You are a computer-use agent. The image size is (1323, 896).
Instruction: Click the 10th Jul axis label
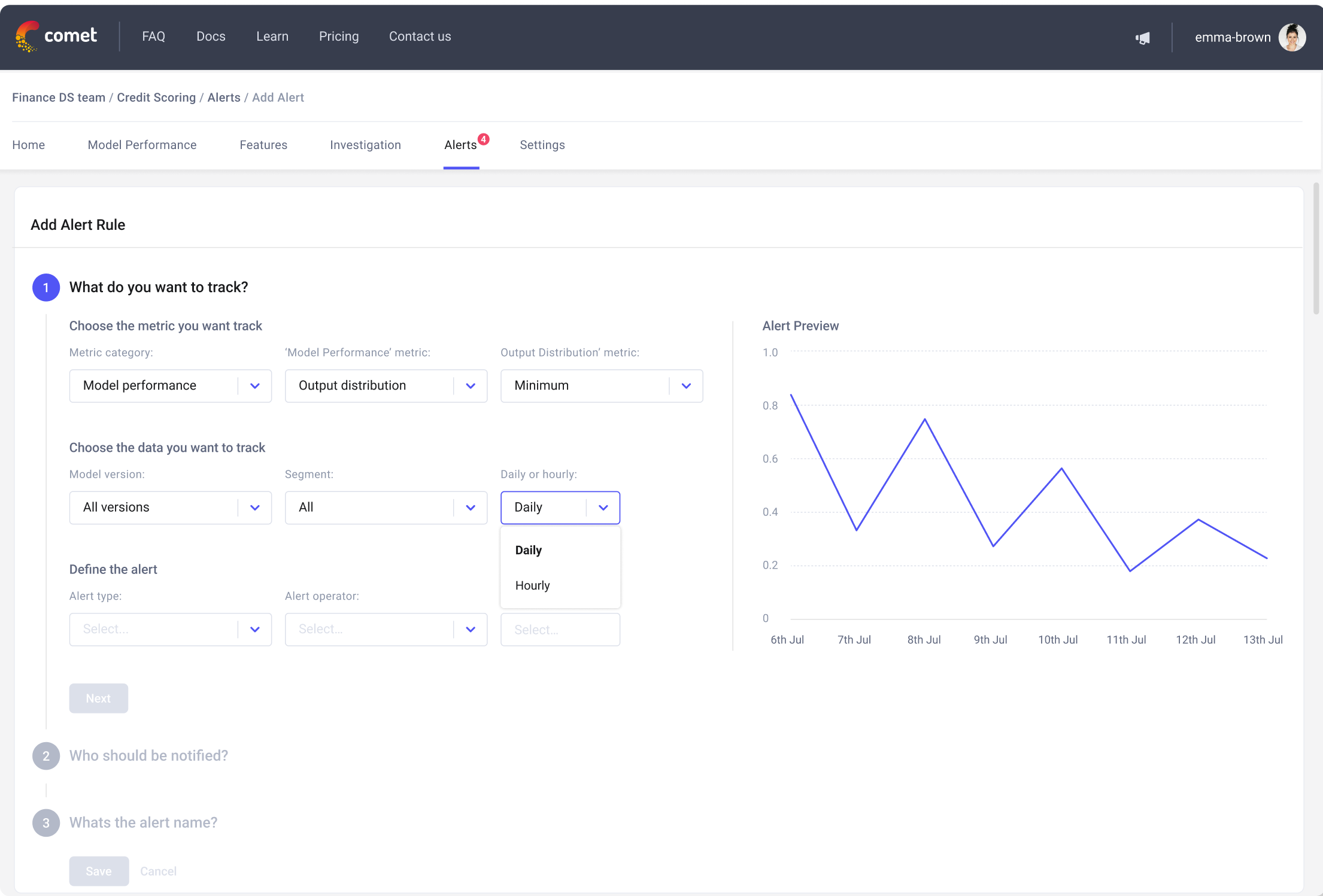1058,640
